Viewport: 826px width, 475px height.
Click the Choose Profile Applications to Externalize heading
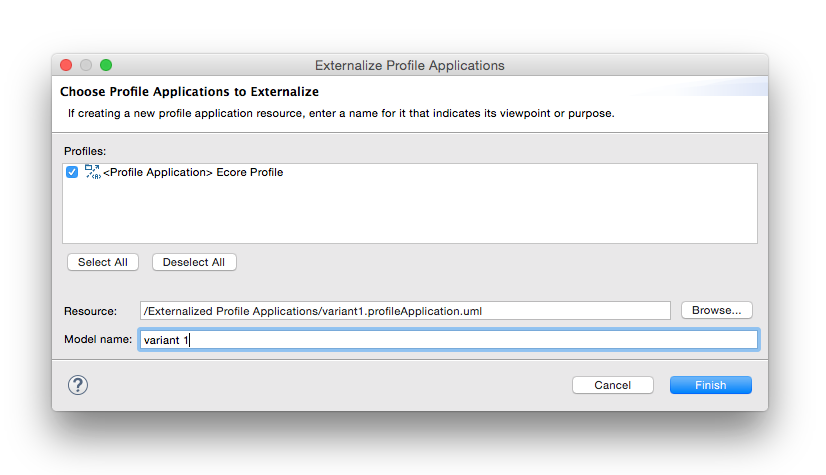(x=189, y=92)
